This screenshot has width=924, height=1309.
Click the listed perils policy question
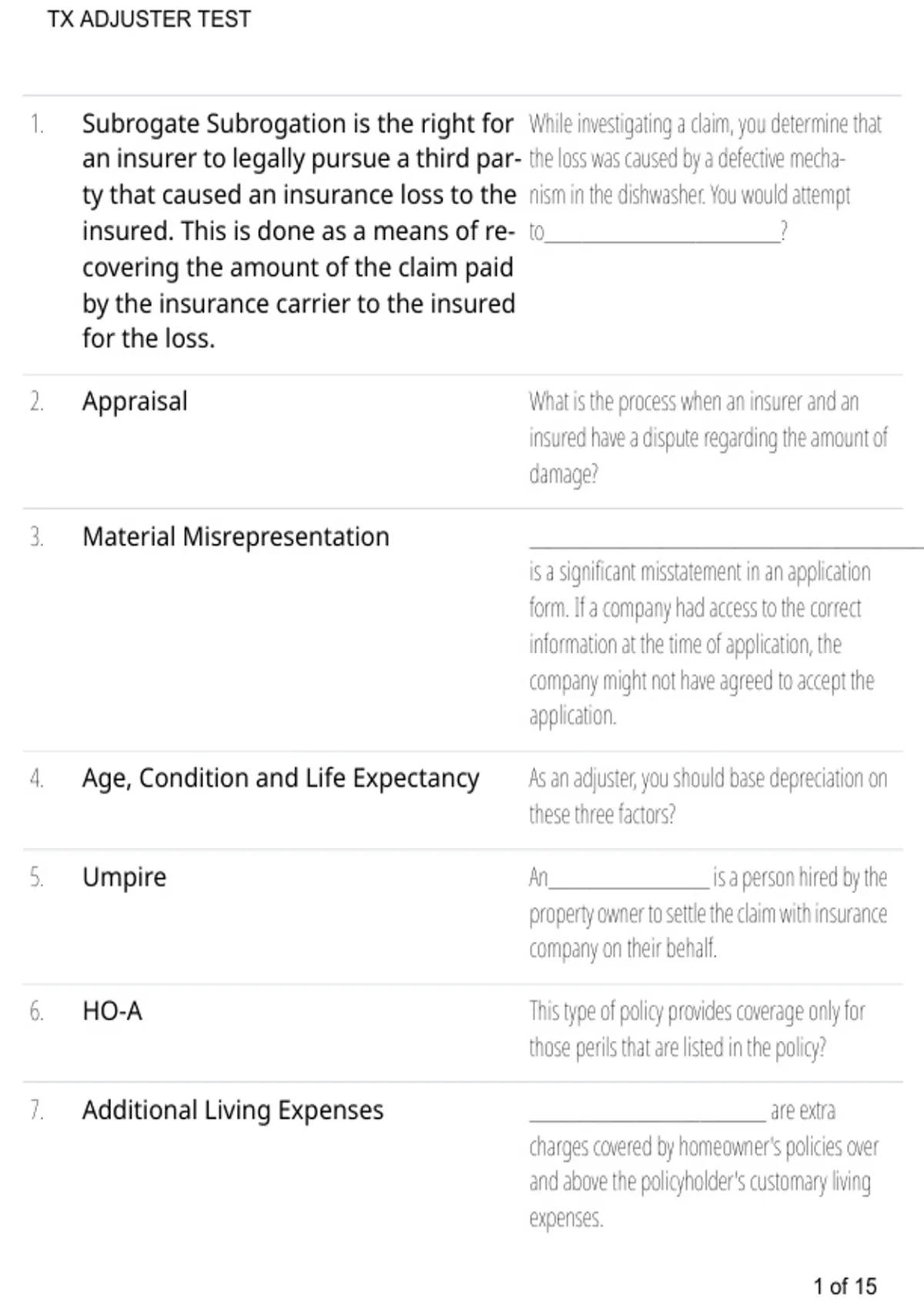(x=697, y=1029)
